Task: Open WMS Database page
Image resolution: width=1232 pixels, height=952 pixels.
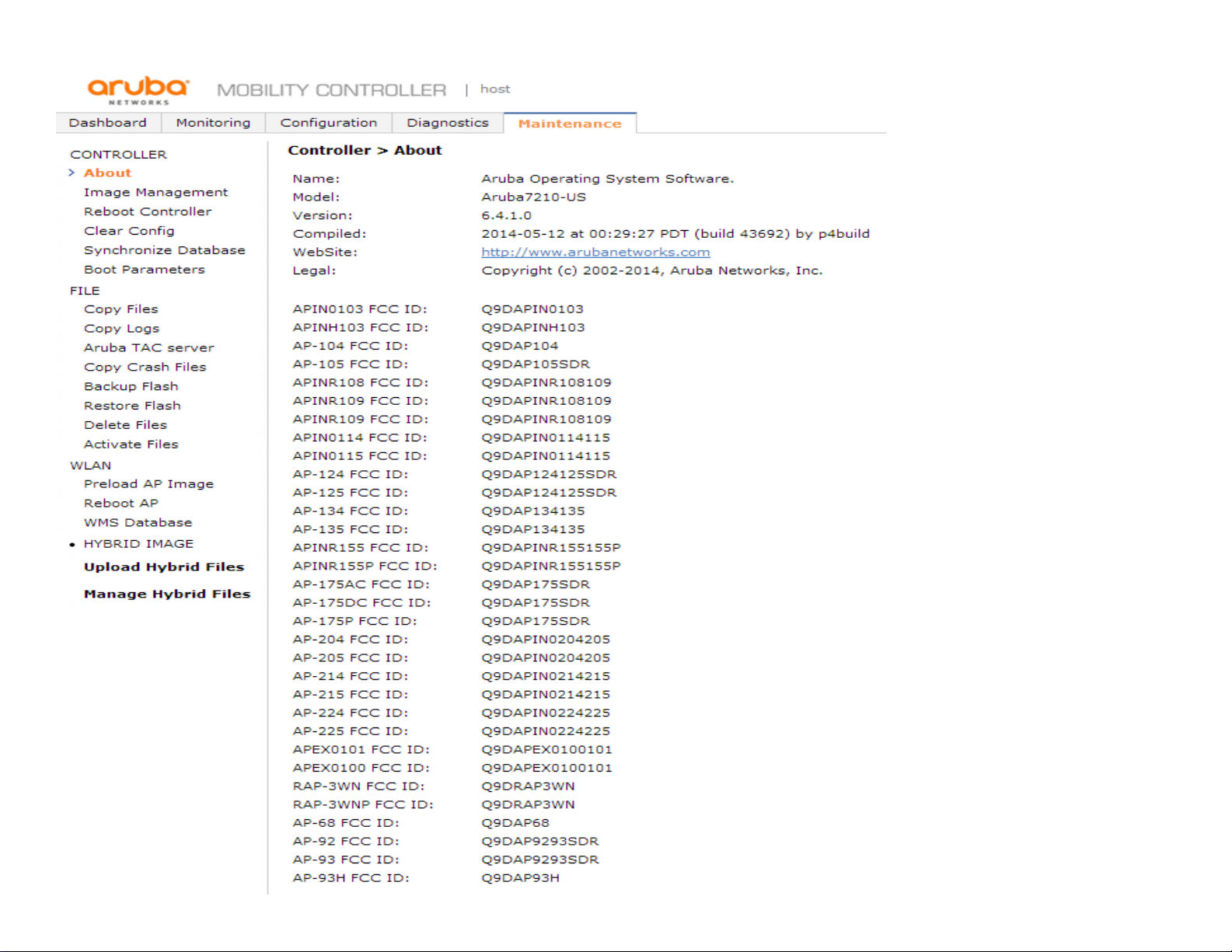Action: (x=138, y=523)
